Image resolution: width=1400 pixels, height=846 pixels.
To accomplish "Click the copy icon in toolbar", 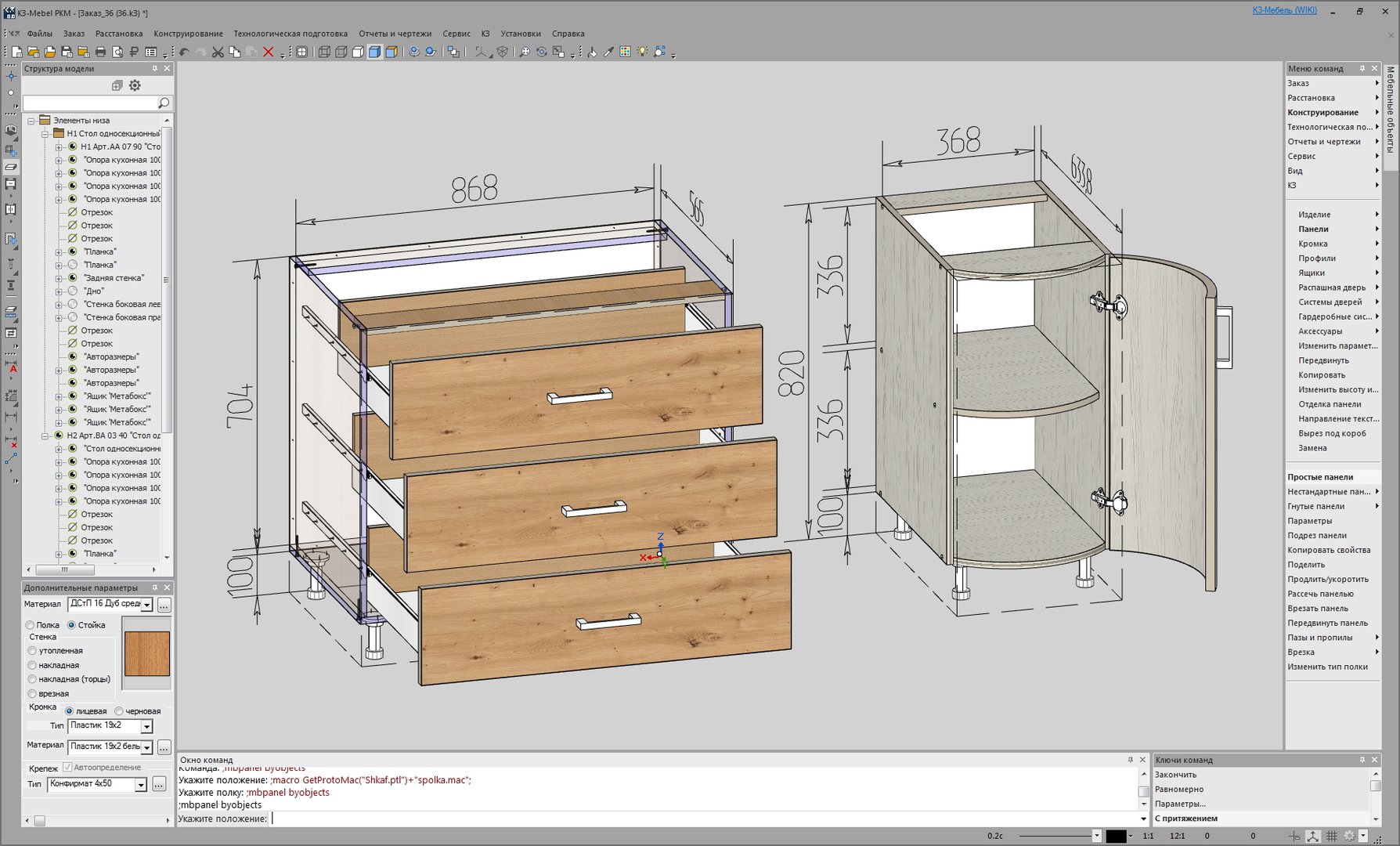I will point(235,52).
